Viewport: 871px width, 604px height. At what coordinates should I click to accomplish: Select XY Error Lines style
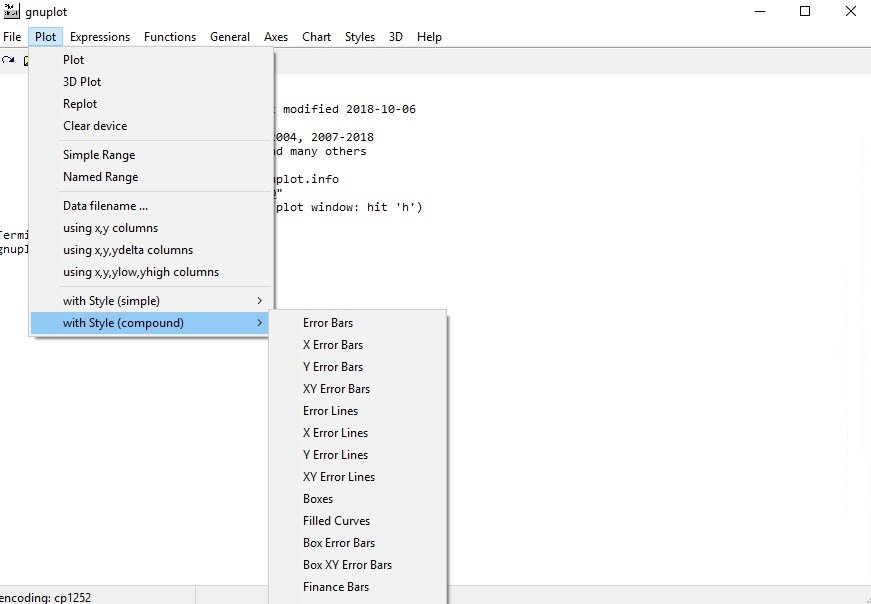click(x=357, y=477)
